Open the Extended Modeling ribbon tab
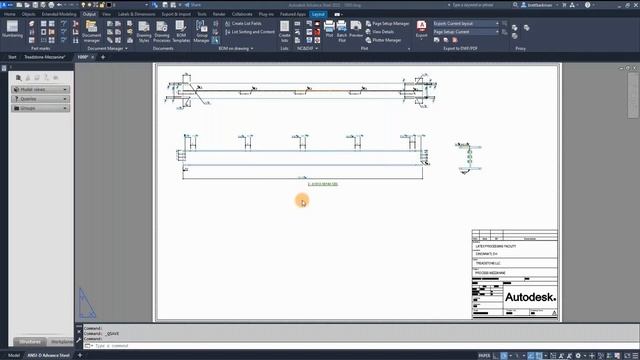This screenshot has height=360, width=640. 59,14
